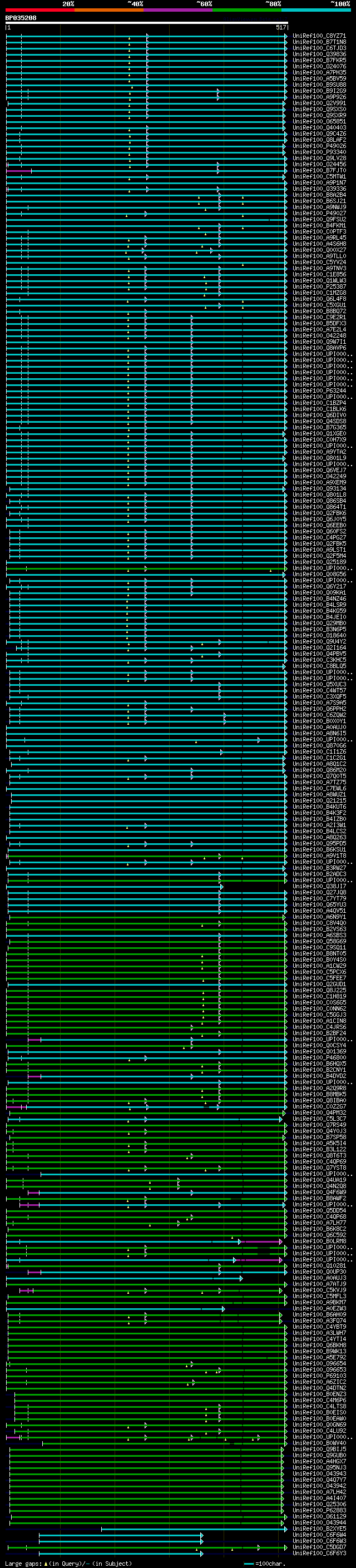Click the cyan ~100% identity legend bar
Screen dimensions: 356x1568
317,11
